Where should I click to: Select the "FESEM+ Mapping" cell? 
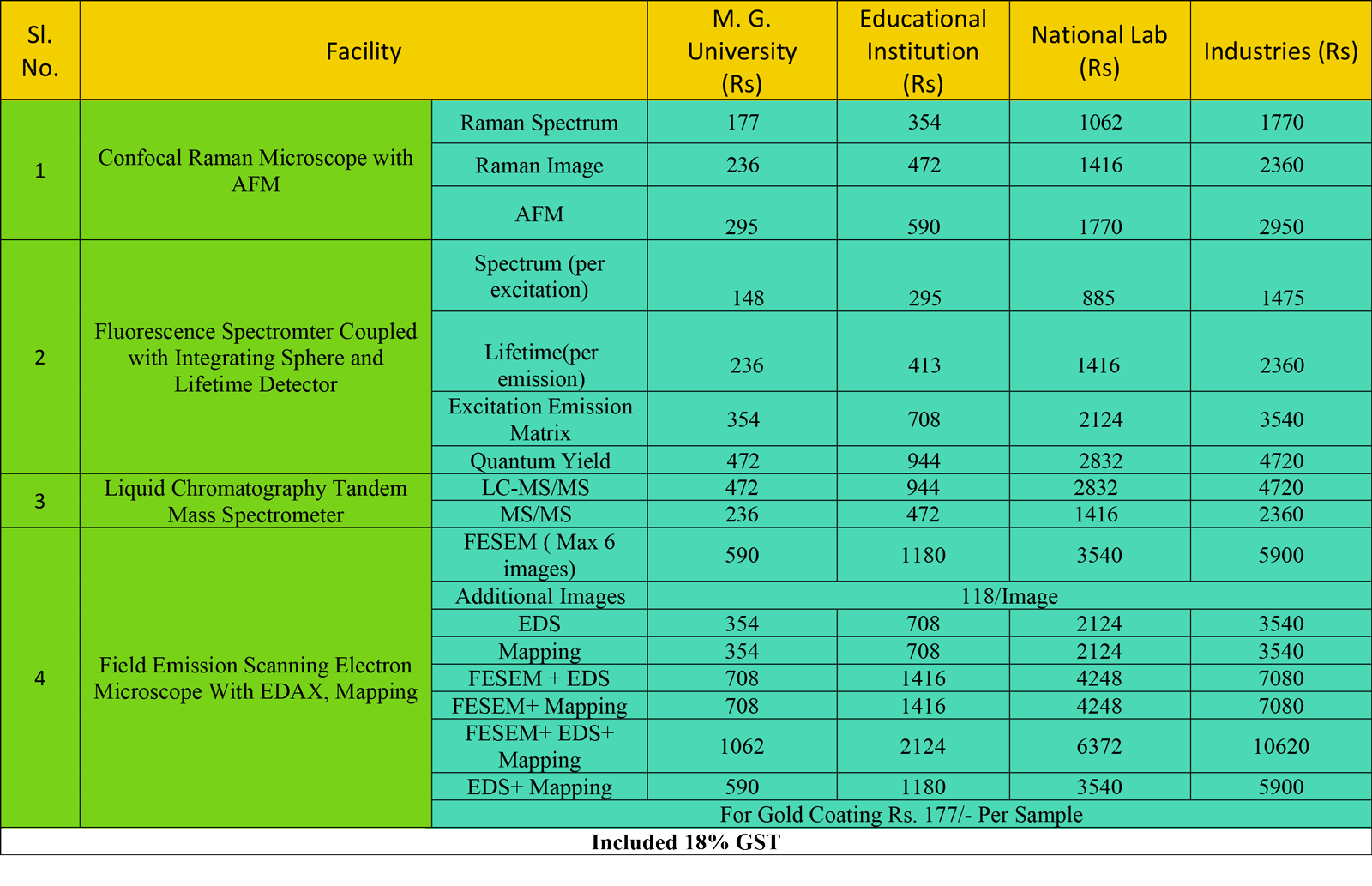(539, 706)
